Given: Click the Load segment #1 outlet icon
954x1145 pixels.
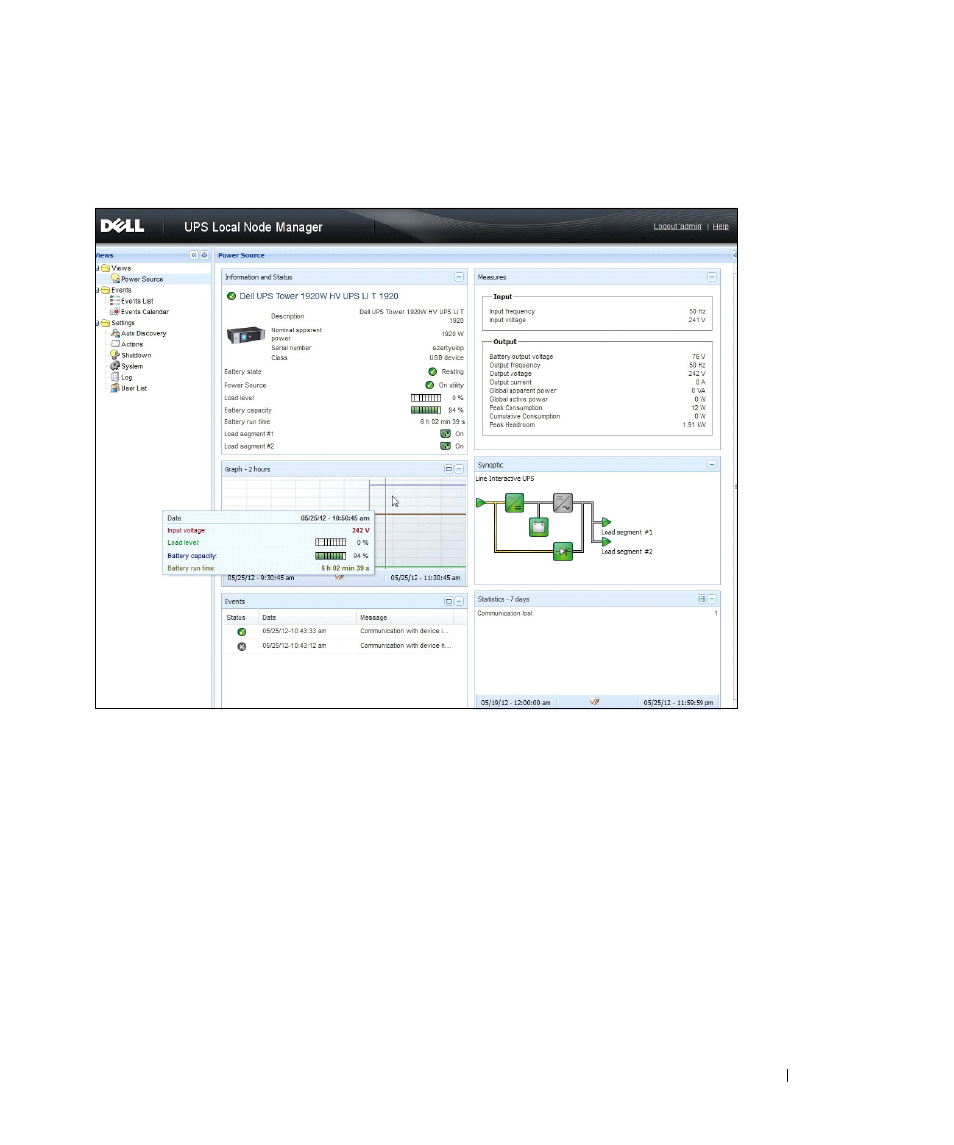Looking at the screenshot, I should pyautogui.click(x=445, y=434).
